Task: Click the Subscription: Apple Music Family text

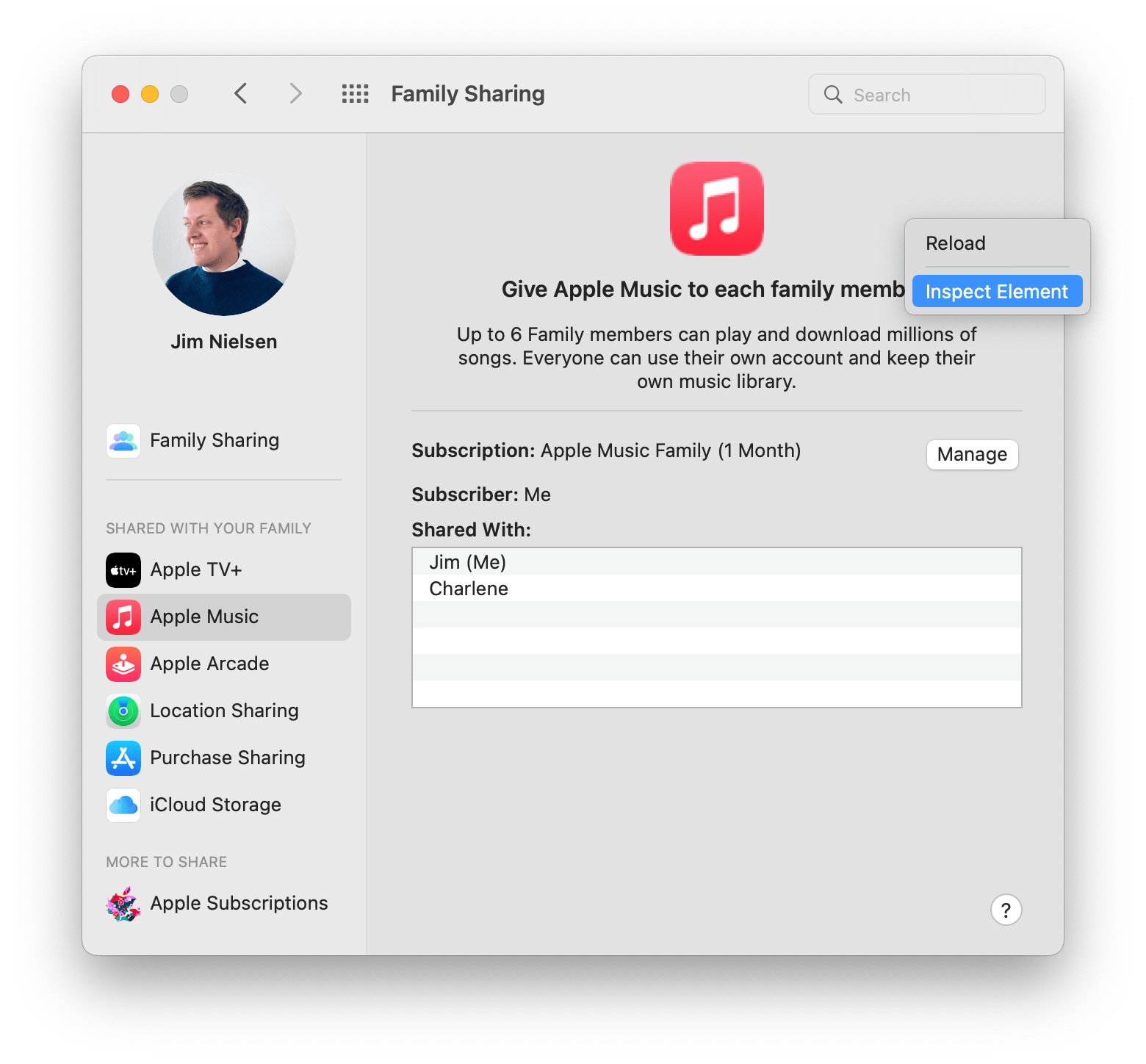Action: pyautogui.click(x=606, y=450)
